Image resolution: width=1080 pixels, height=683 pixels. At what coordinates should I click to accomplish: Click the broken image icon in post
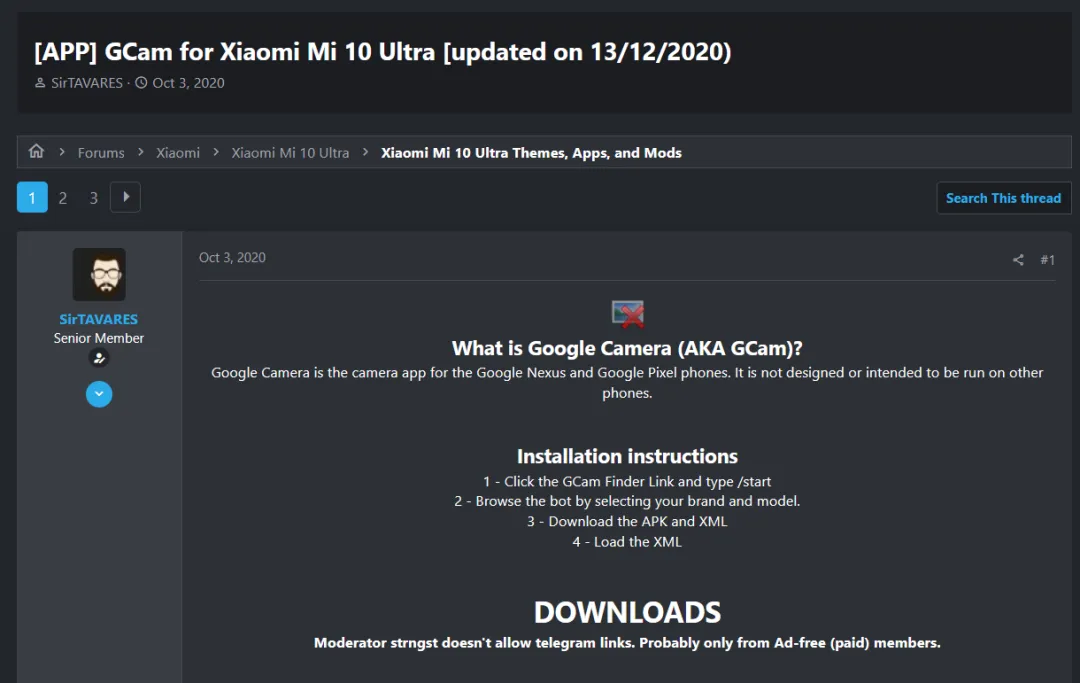[628, 314]
